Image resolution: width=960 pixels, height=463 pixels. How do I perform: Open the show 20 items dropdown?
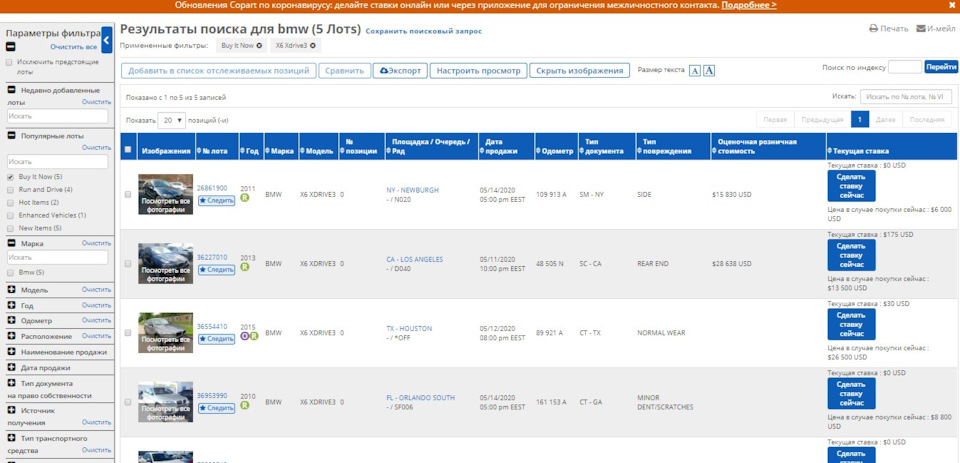[x=171, y=121]
